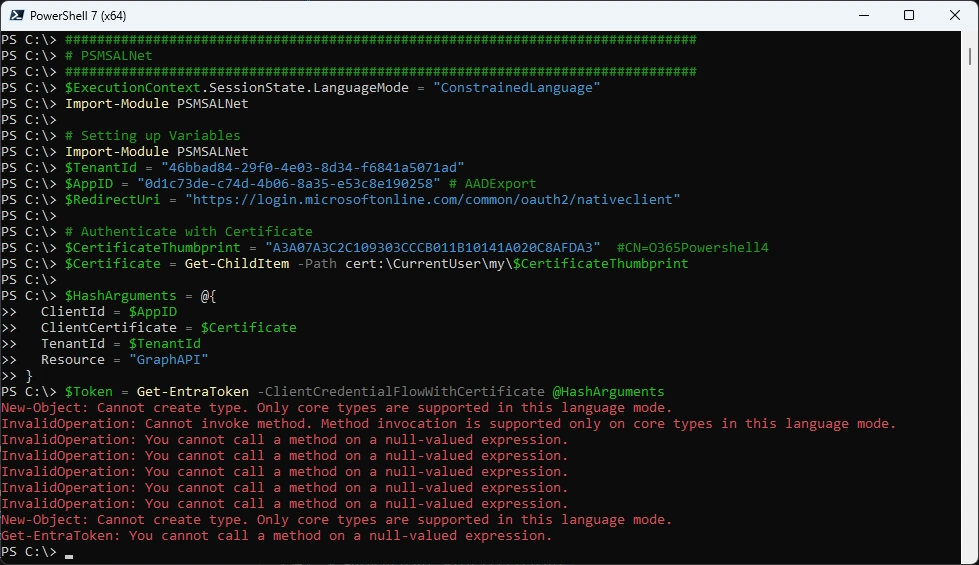
Task: Minimize the PowerShell 7 window
Action: coord(862,15)
